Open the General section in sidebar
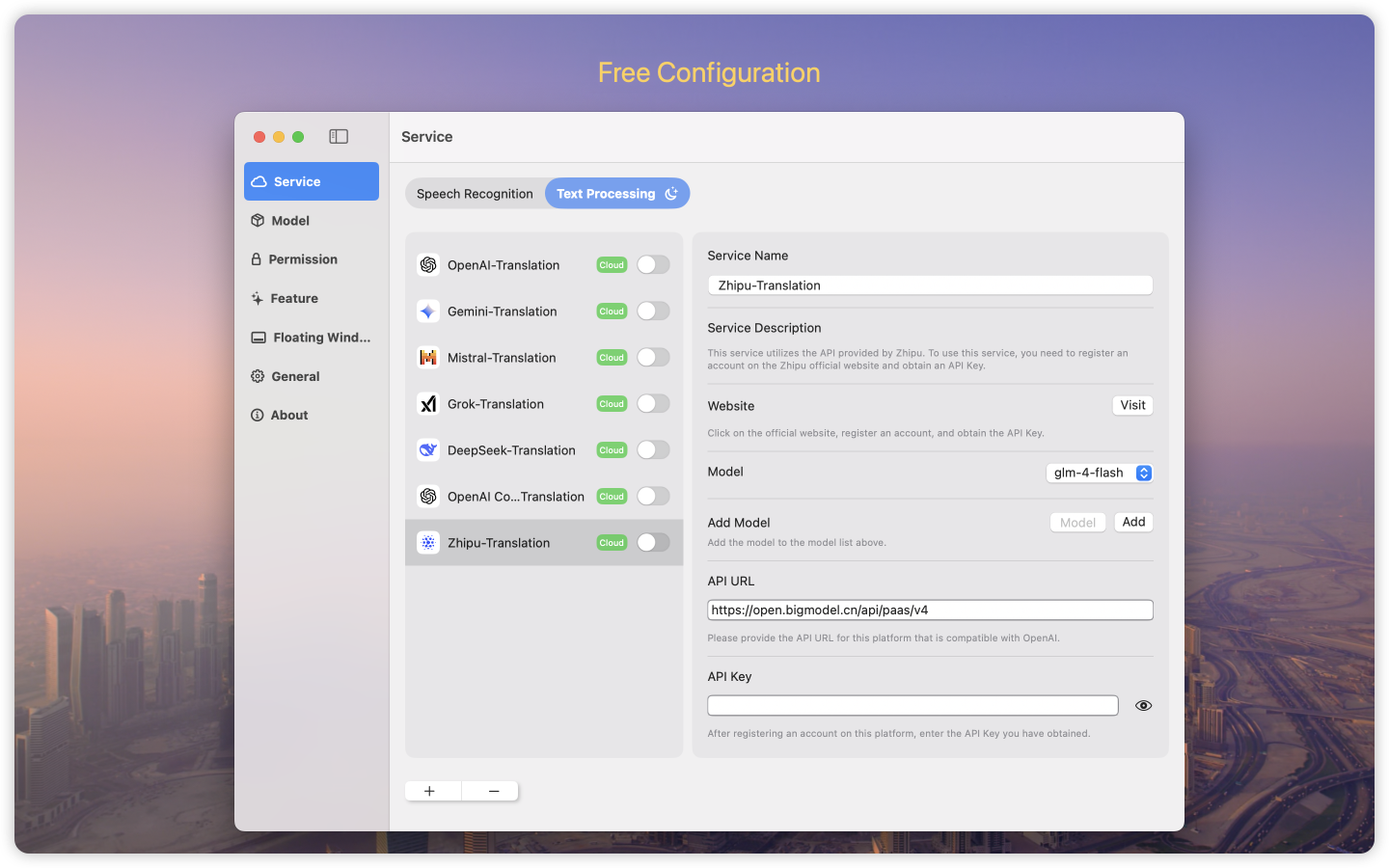The height and width of the screenshot is (868, 1389). tap(311, 376)
